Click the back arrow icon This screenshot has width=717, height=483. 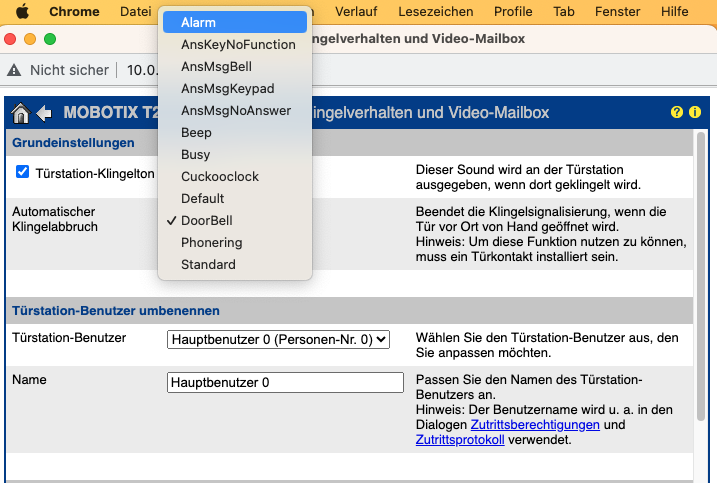click(x=44, y=113)
